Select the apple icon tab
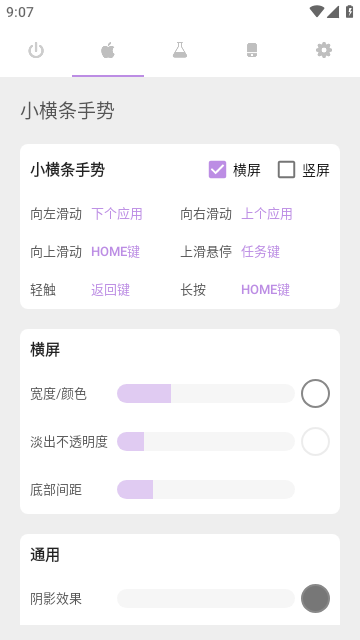The image size is (360, 640). [108, 51]
